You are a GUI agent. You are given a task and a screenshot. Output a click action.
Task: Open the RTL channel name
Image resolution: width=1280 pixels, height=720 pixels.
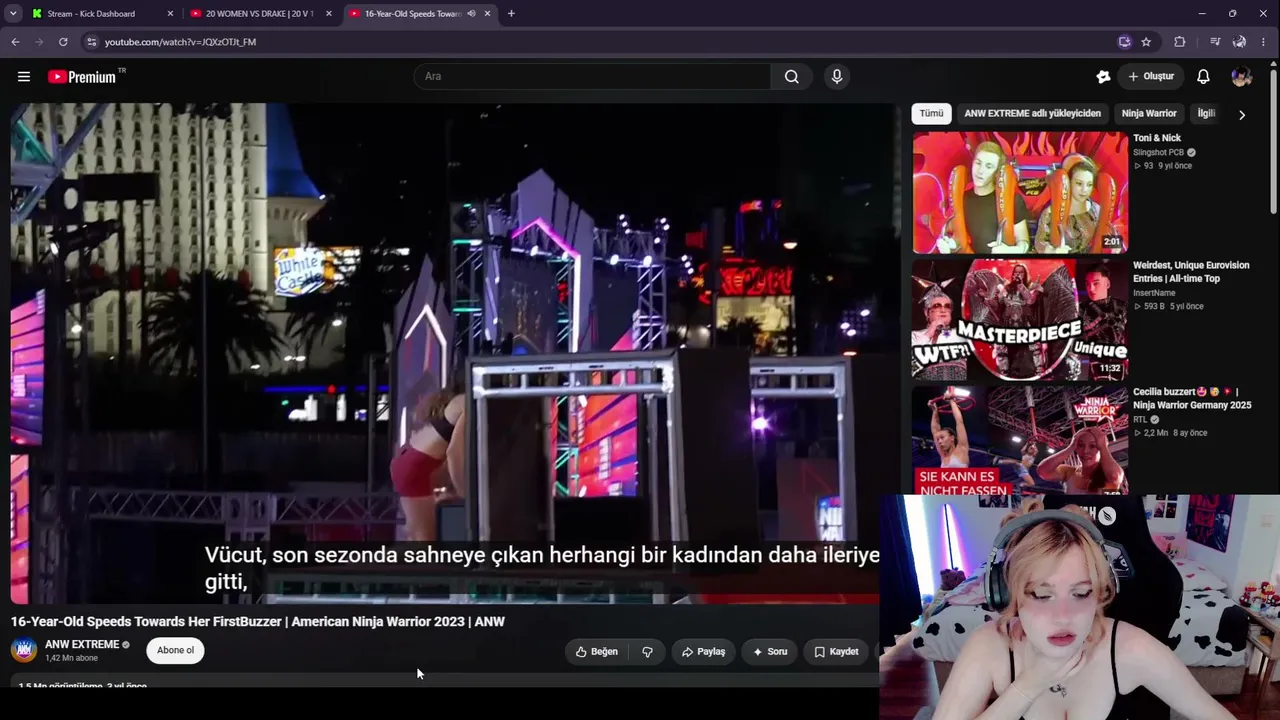[1140, 420]
